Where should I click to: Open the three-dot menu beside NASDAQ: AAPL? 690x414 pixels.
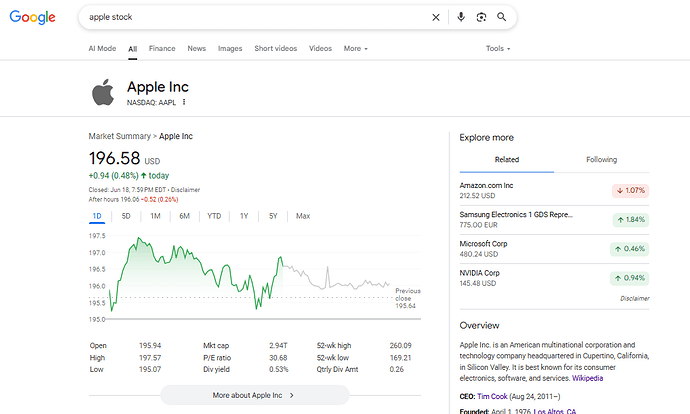click(184, 102)
